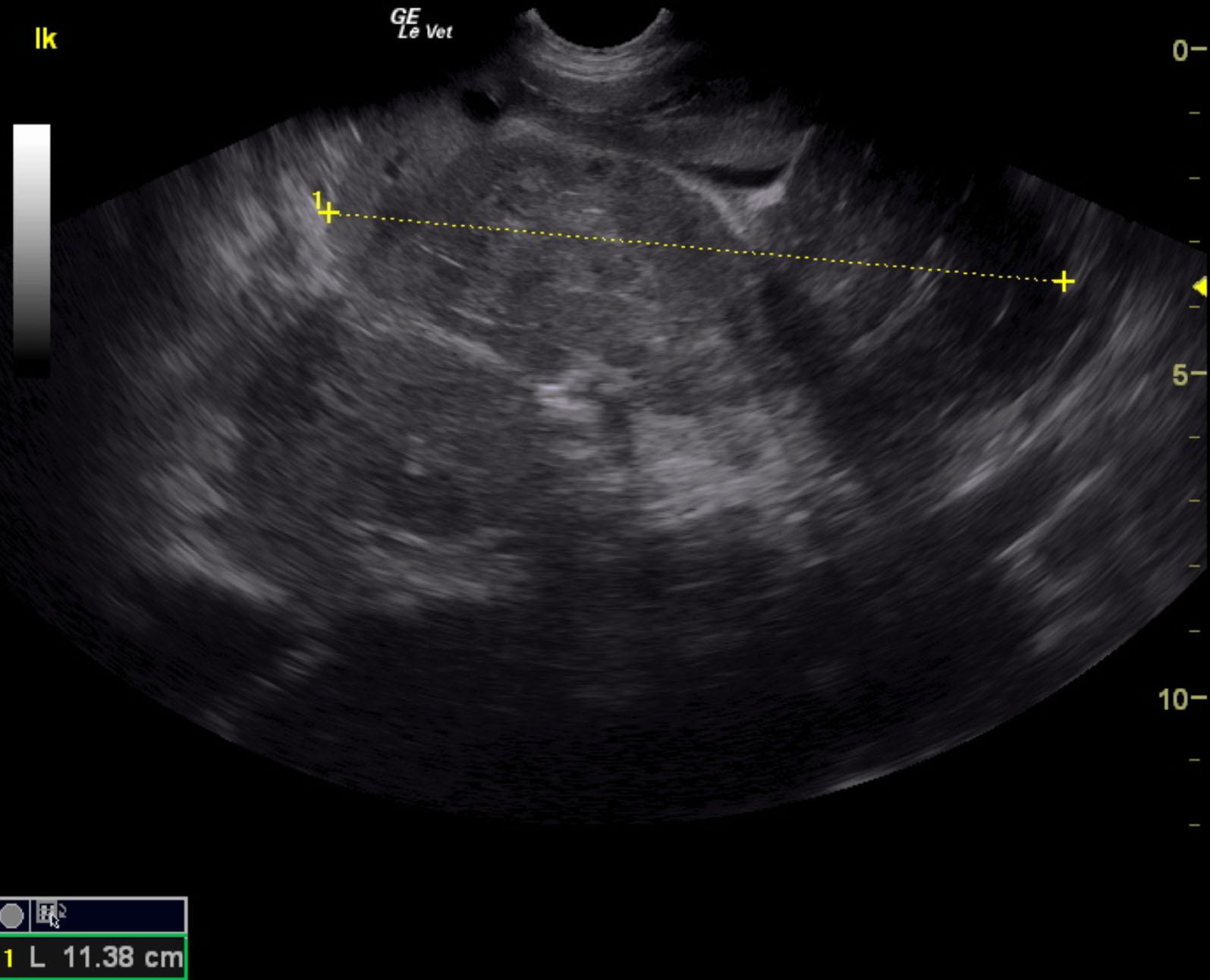This screenshot has height=980, width=1210.
Task: Click the round gray trackball status icon
Action: (x=12, y=916)
